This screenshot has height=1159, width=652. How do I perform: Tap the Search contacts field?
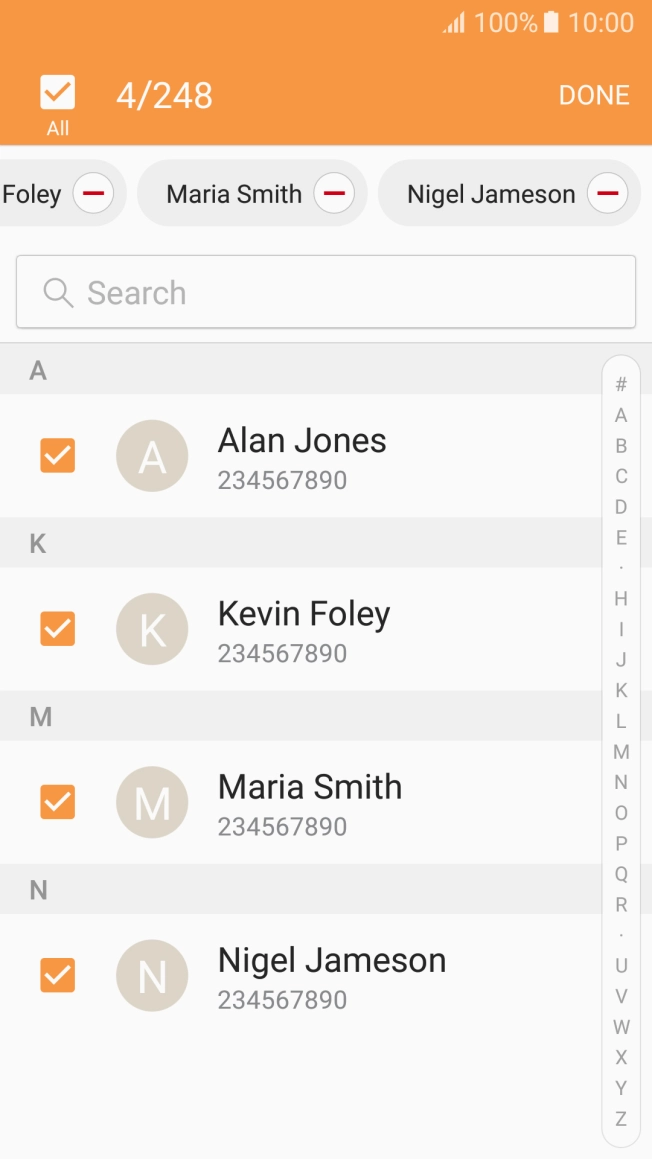pyautogui.click(x=326, y=292)
